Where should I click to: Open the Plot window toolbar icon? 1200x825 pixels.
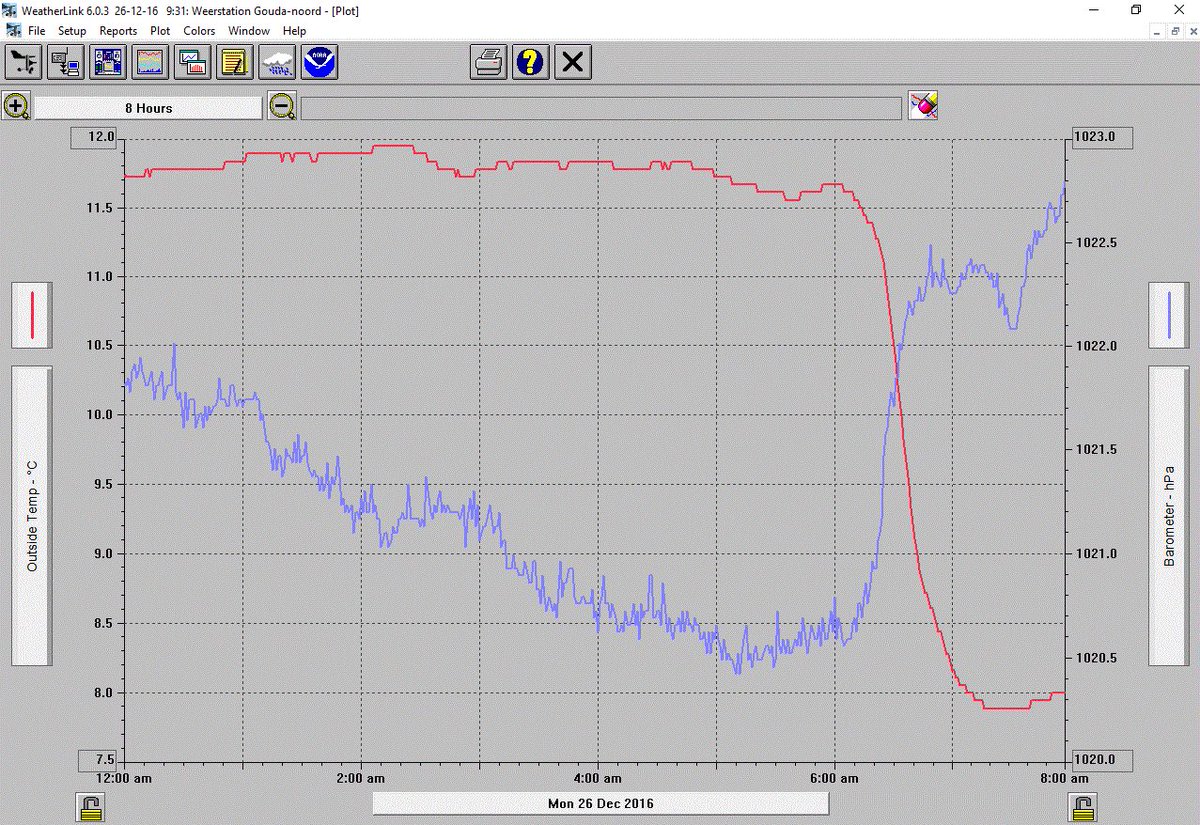point(191,62)
